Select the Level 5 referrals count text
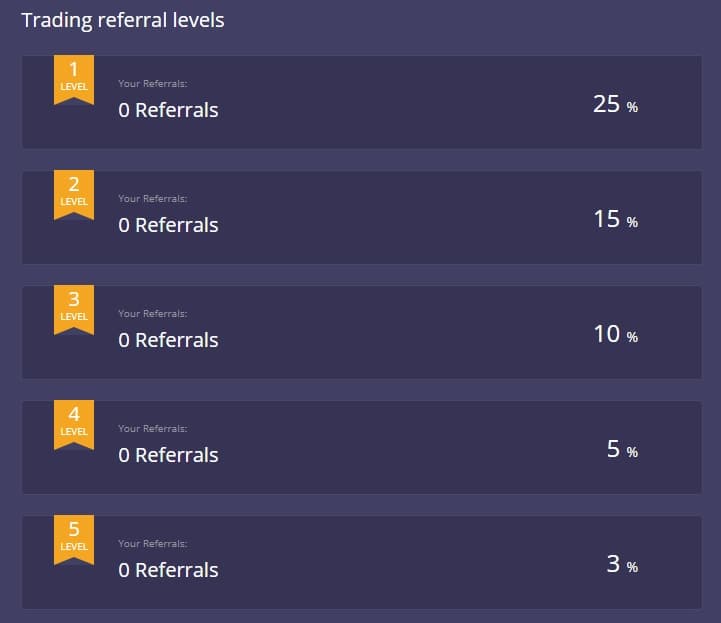The height and width of the screenshot is (623, 721). click(168, 570)
